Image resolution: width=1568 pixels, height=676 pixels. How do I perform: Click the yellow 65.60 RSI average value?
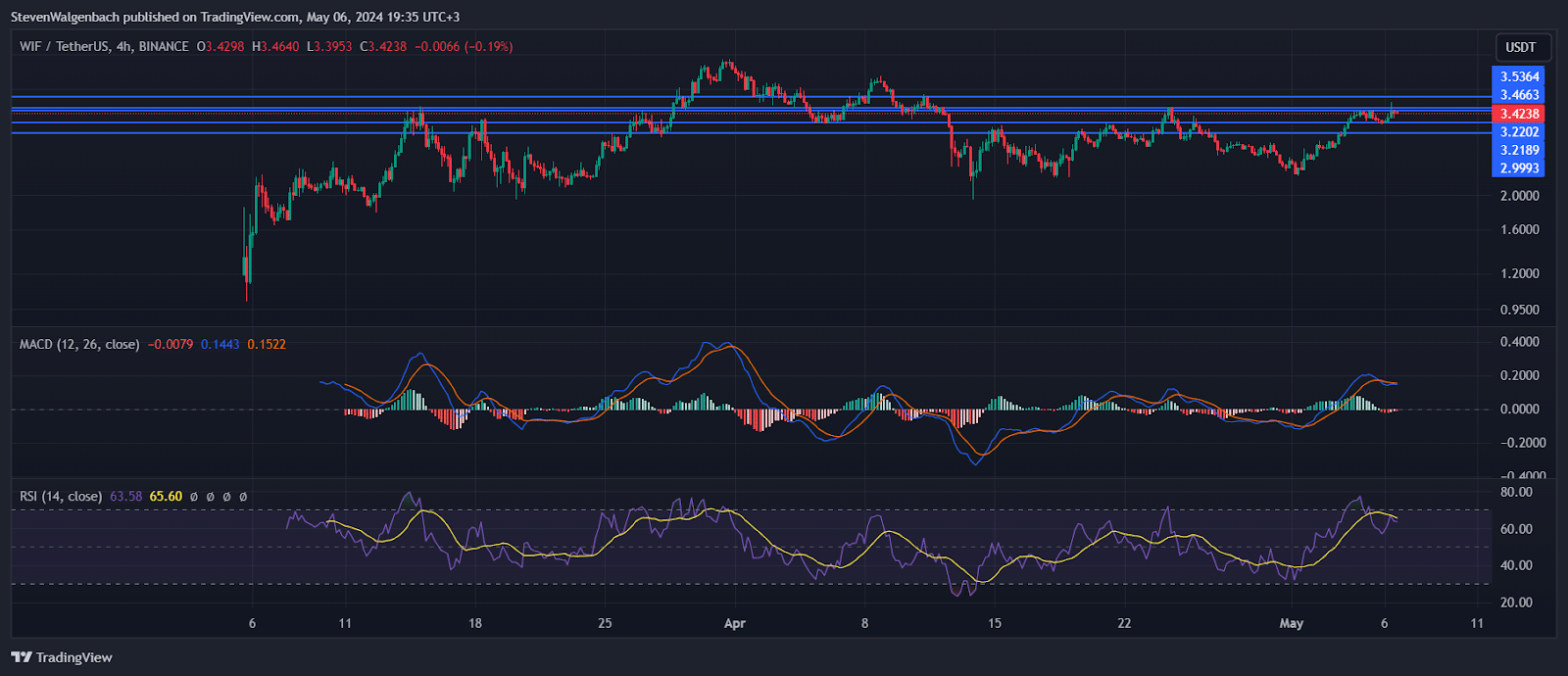coord(166,497)
